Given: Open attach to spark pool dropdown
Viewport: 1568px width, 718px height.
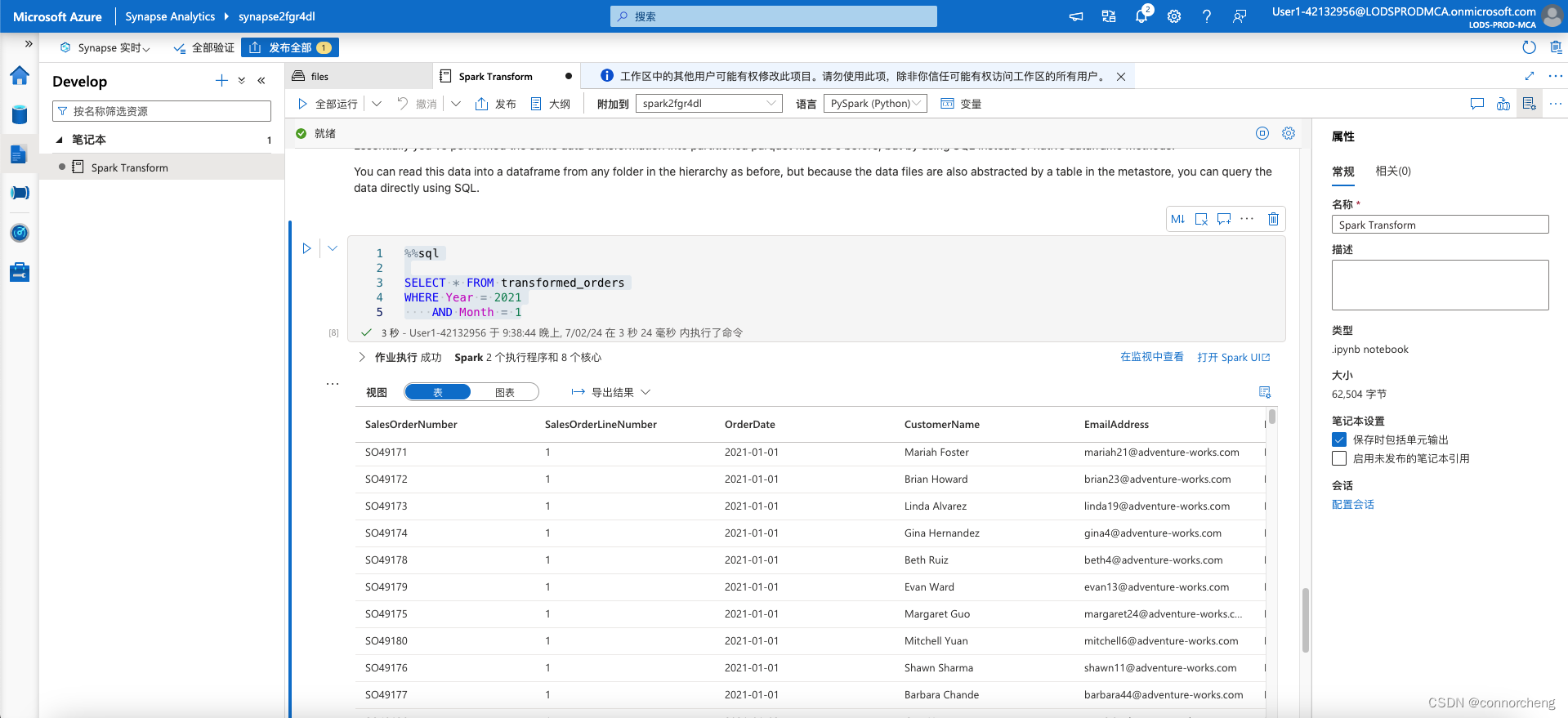Looking at the screenshot, I should (x=709, y=104).
